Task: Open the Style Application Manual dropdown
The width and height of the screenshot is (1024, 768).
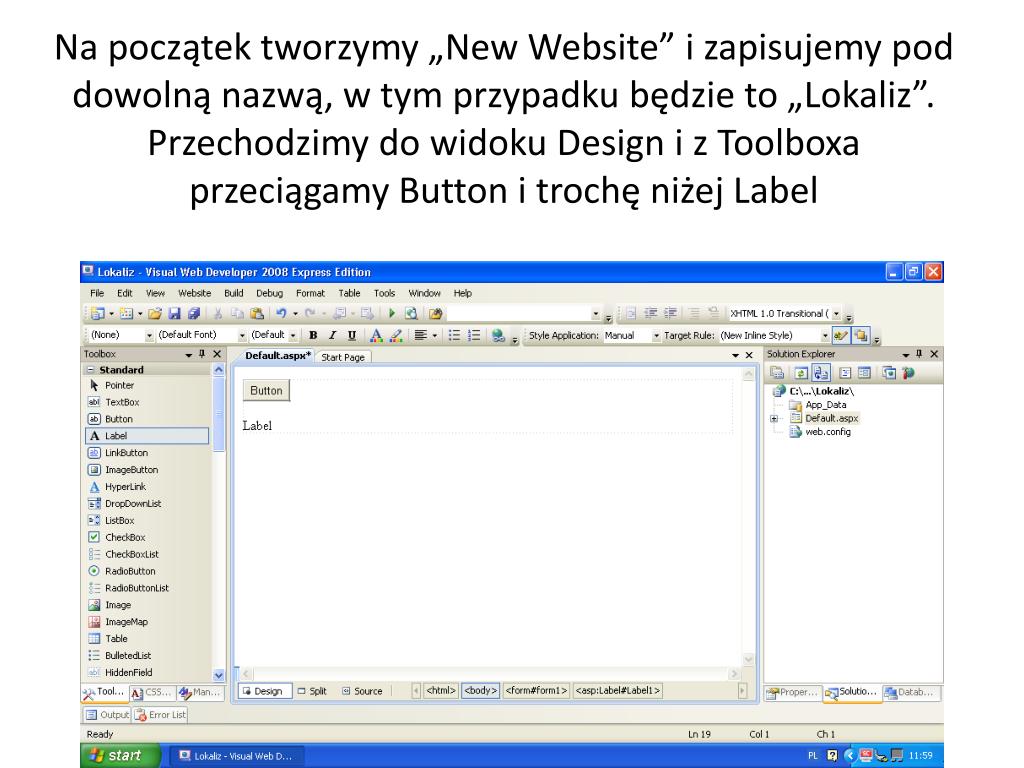Action: (656, 336)
